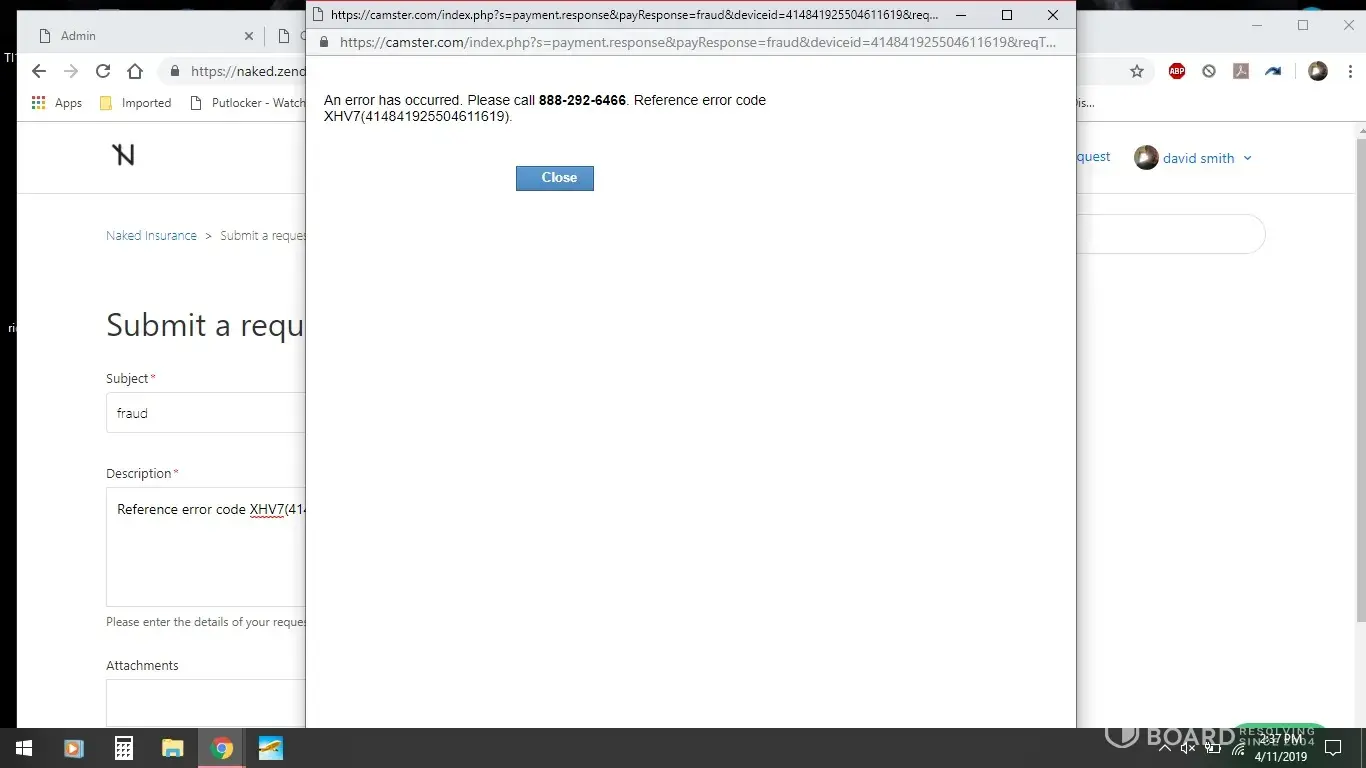Click the blue Close button in the error popup

(555, 178)
